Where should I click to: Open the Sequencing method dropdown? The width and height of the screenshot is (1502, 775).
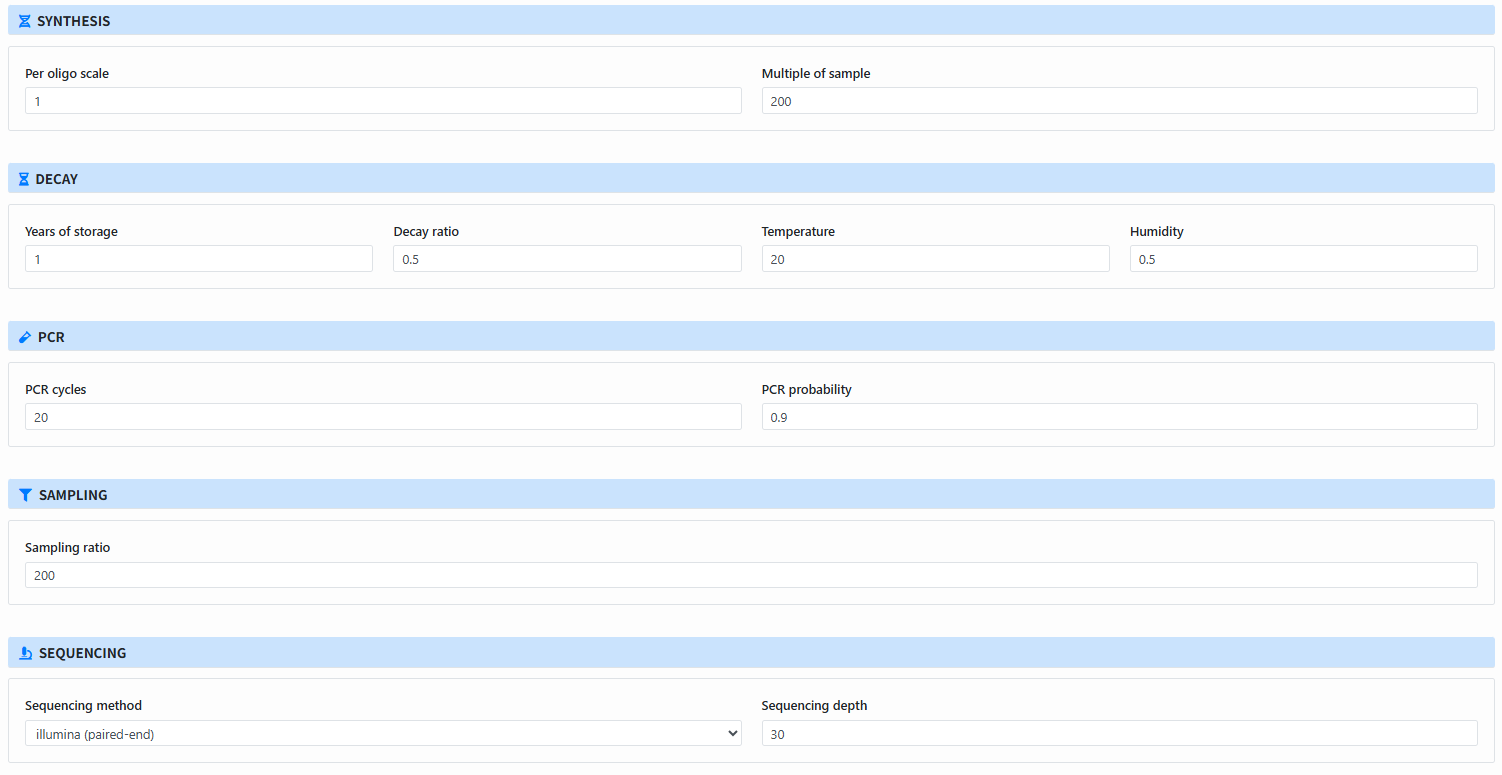383,732
